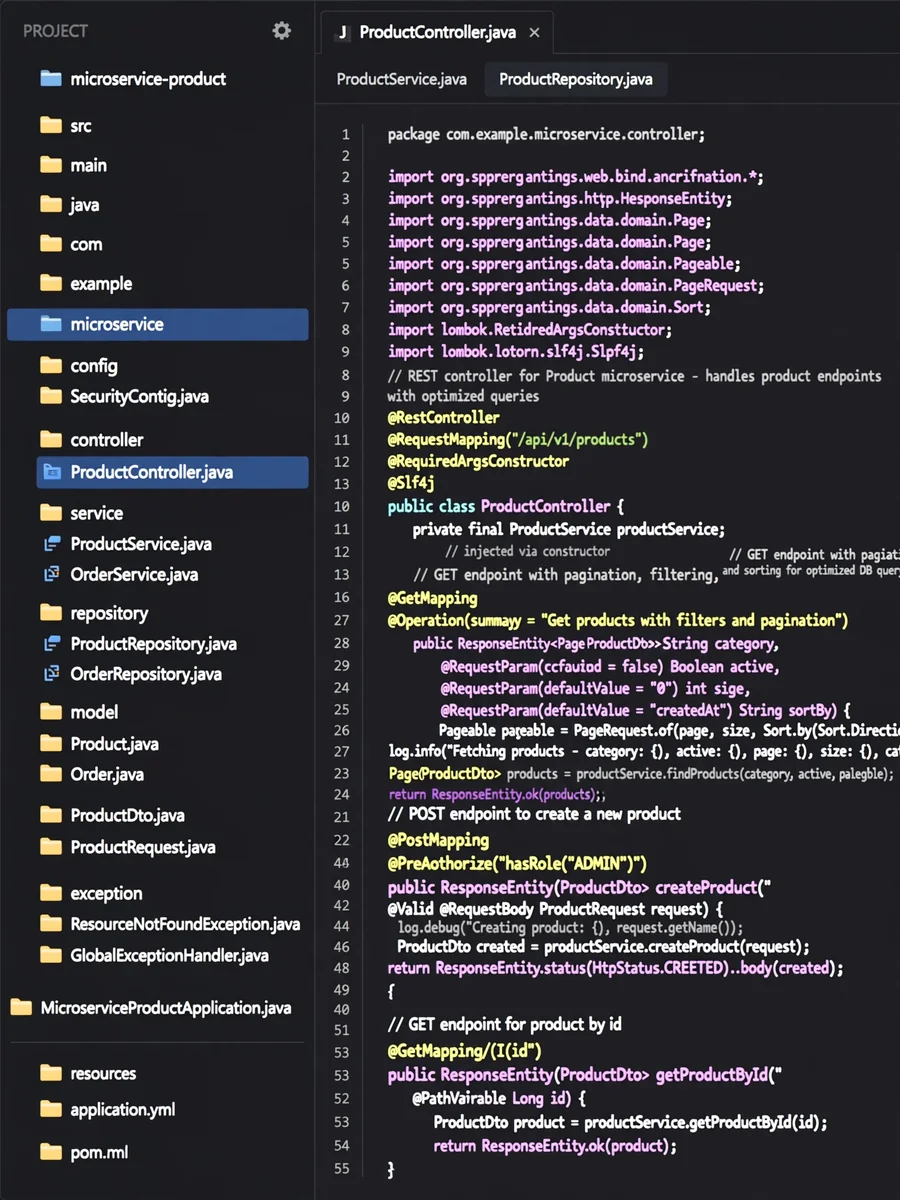The height and width of the screenshot is (1200, 900).
Task: Click the repository folder icon
Action: click(51, 613)
